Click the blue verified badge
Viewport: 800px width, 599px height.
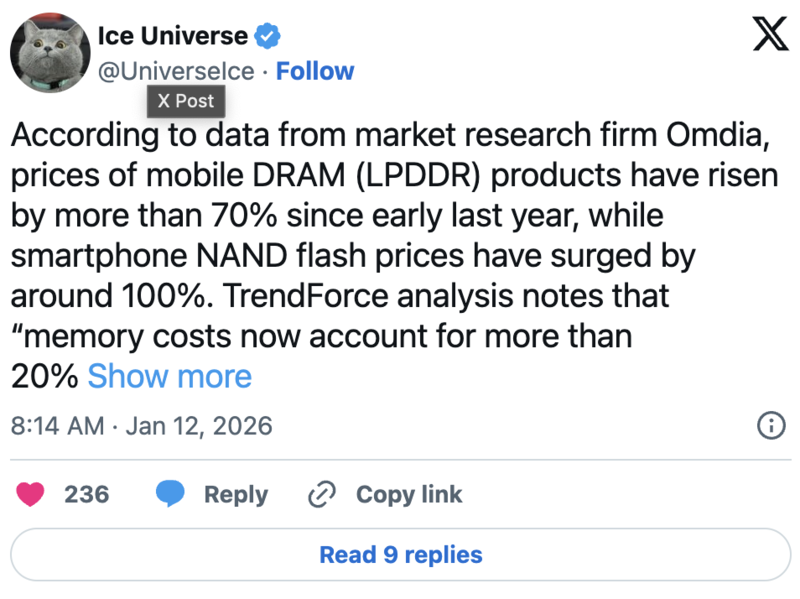point(268,37)
